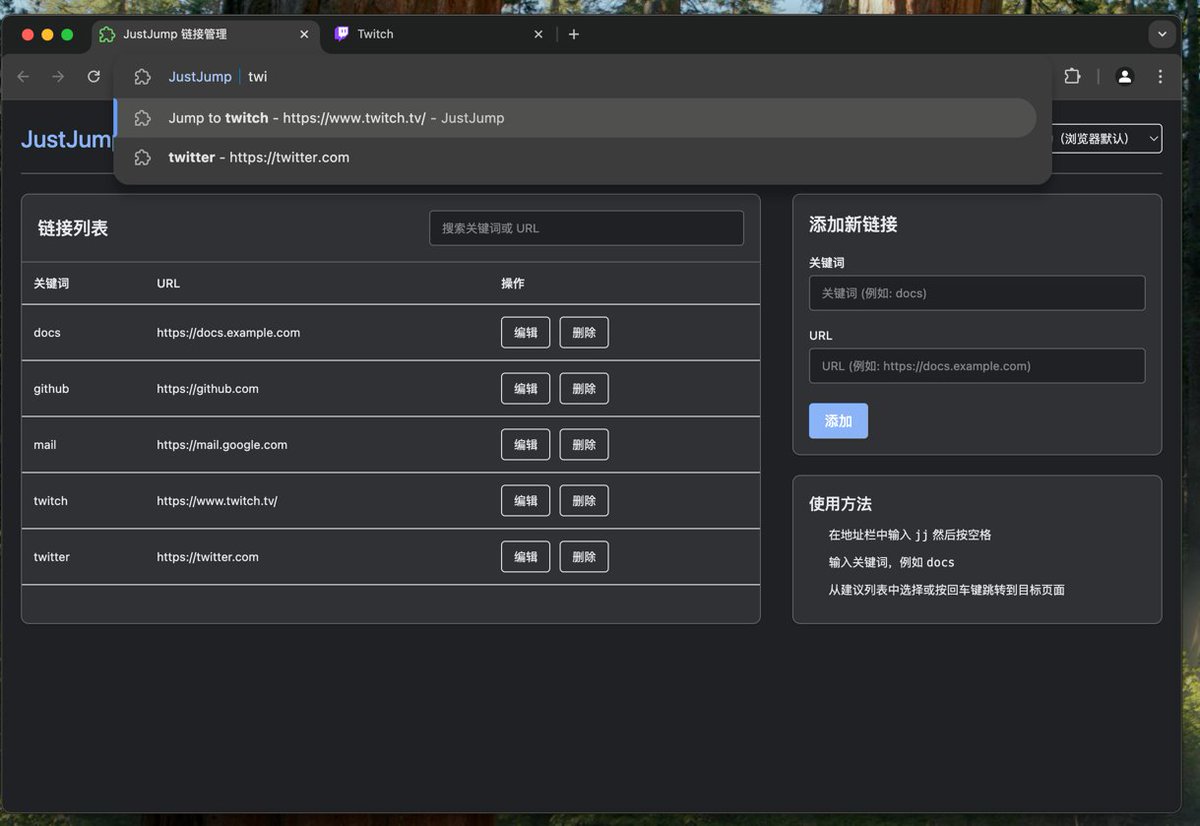
Task: Click the 添加新链接 heading
Action: 853,225
